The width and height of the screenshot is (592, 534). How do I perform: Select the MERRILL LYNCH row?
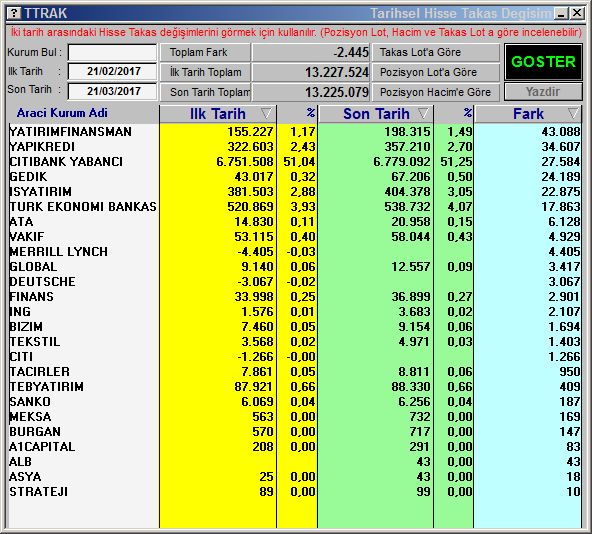click(x=294, y=252)
